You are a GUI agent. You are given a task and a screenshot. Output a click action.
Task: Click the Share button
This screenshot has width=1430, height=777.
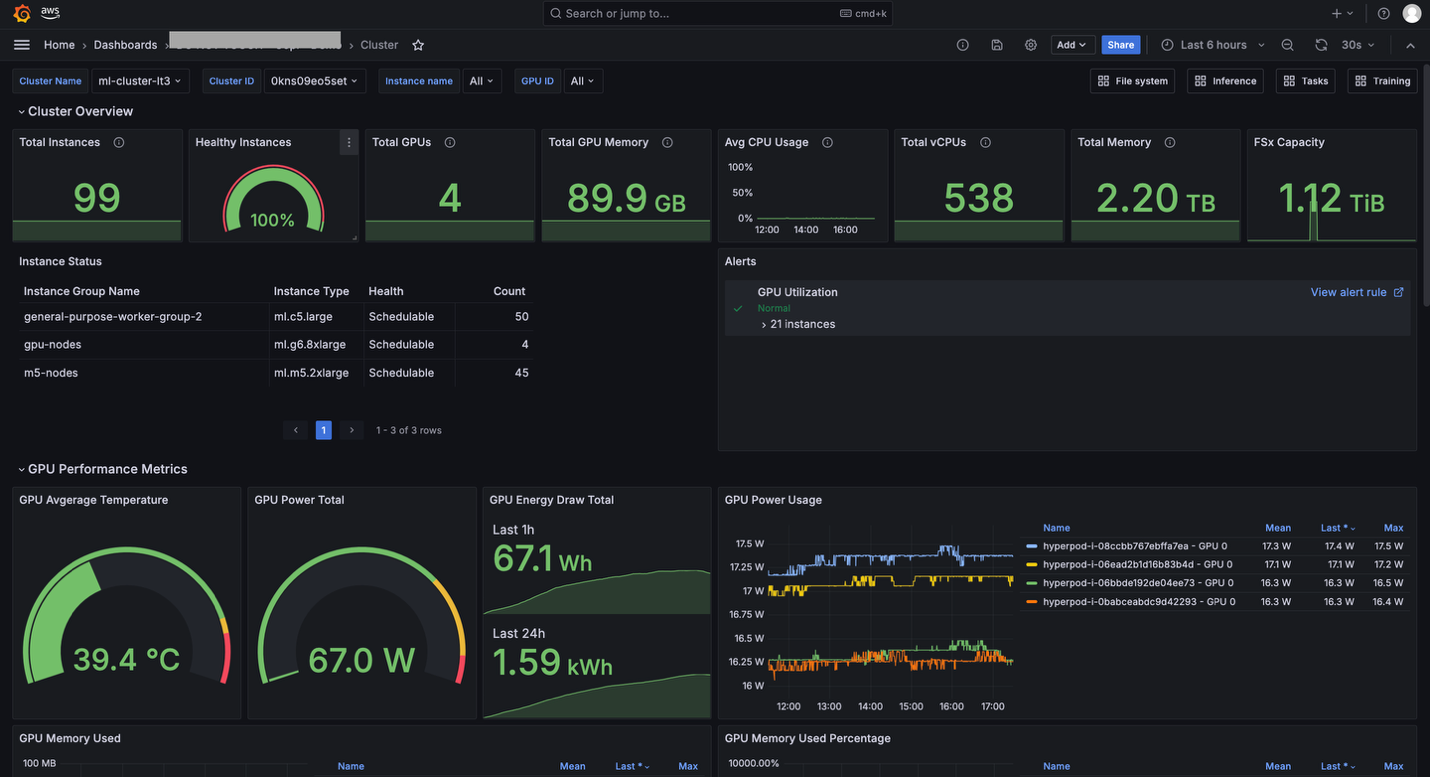tap(1120, 45)
